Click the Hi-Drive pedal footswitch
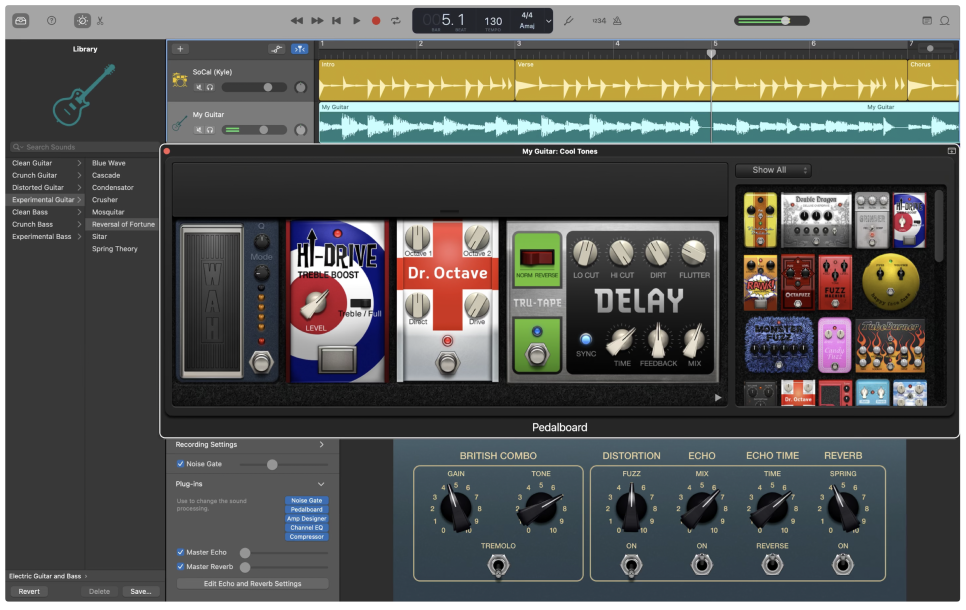Viewport: 966px width, 610px height. 337,359
